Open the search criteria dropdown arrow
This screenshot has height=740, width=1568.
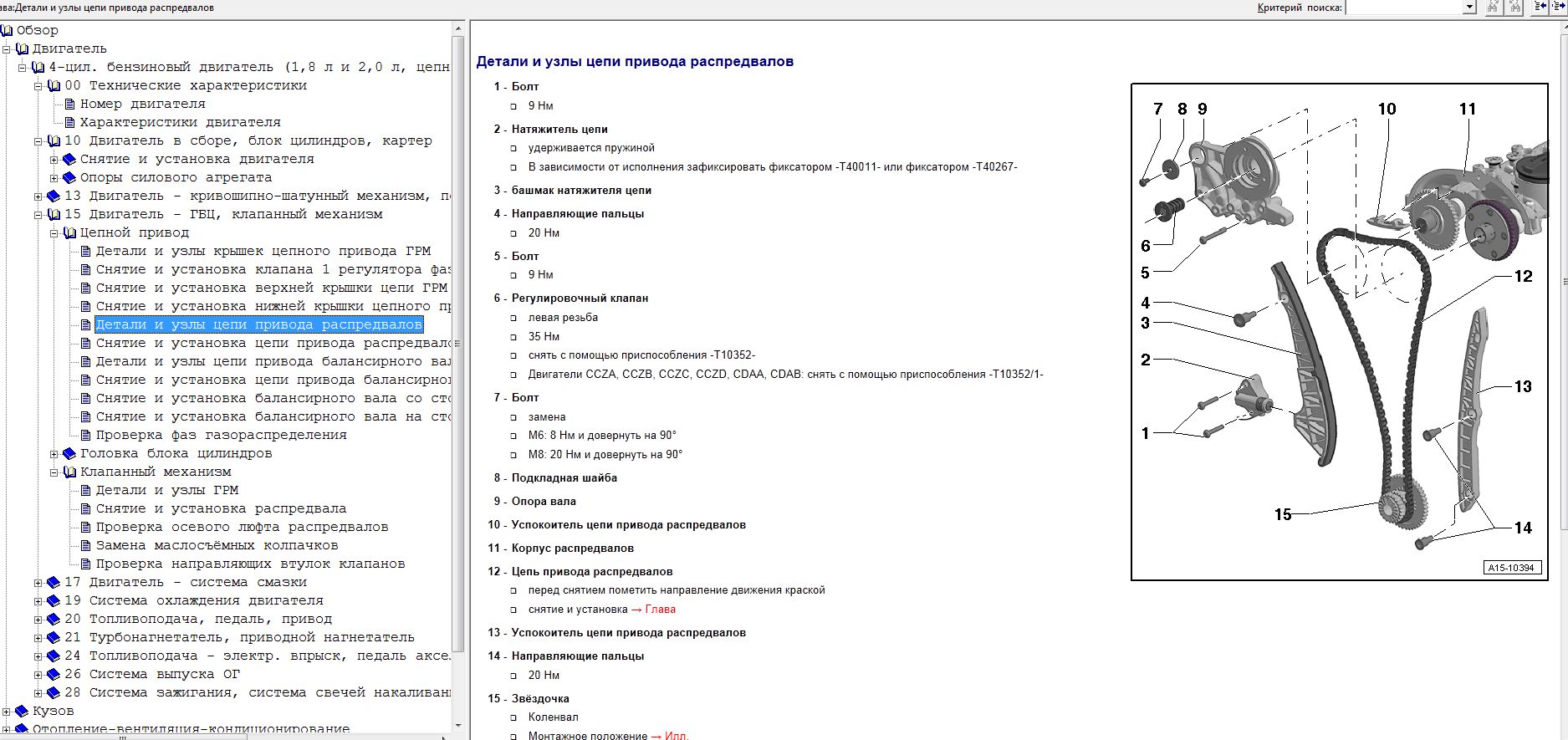1469,8
